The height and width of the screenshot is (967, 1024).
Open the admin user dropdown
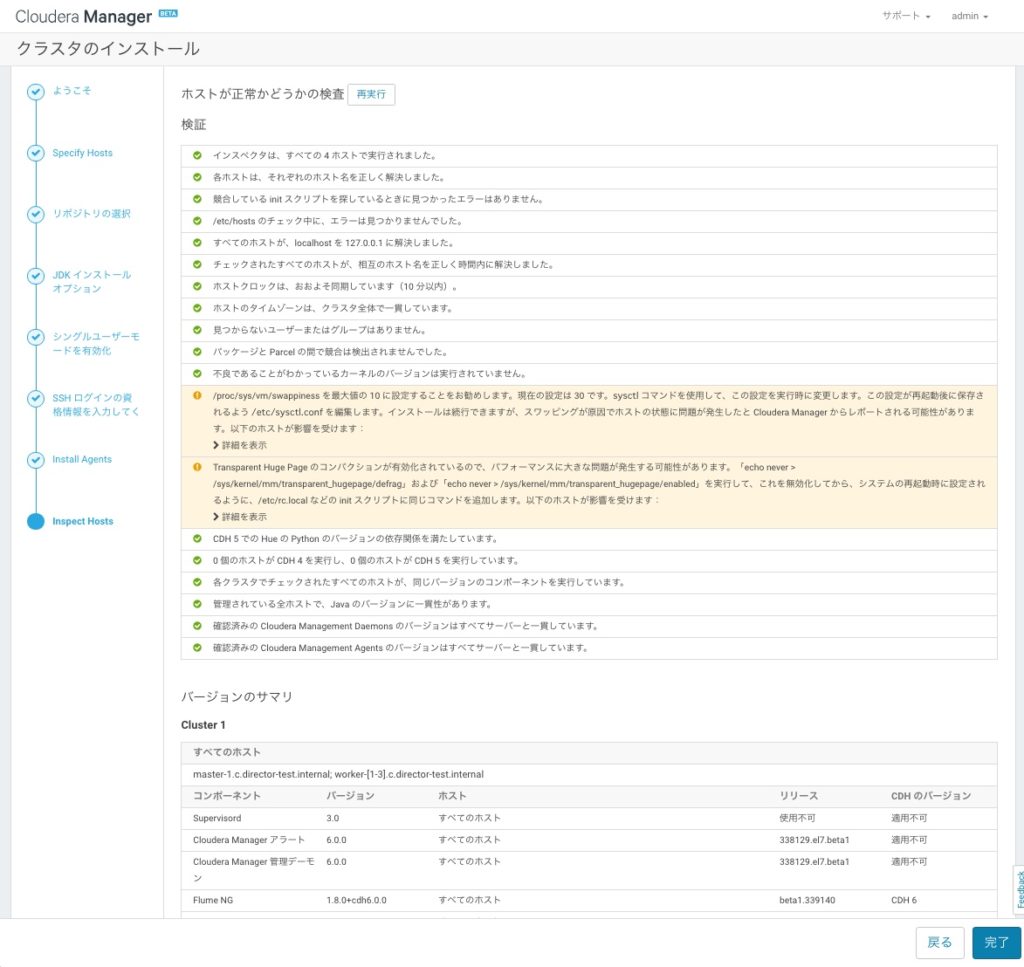[969, 16]
